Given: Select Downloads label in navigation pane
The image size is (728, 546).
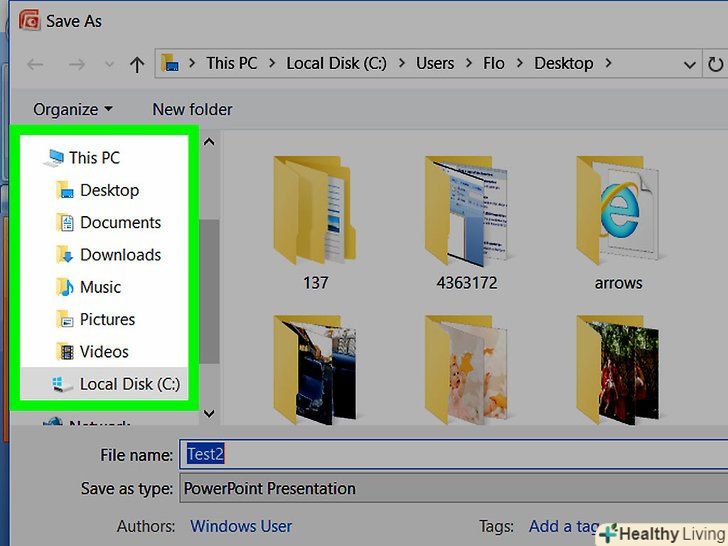Looking at the screenshot, I should pyautogui.click(x=121, y=255).
